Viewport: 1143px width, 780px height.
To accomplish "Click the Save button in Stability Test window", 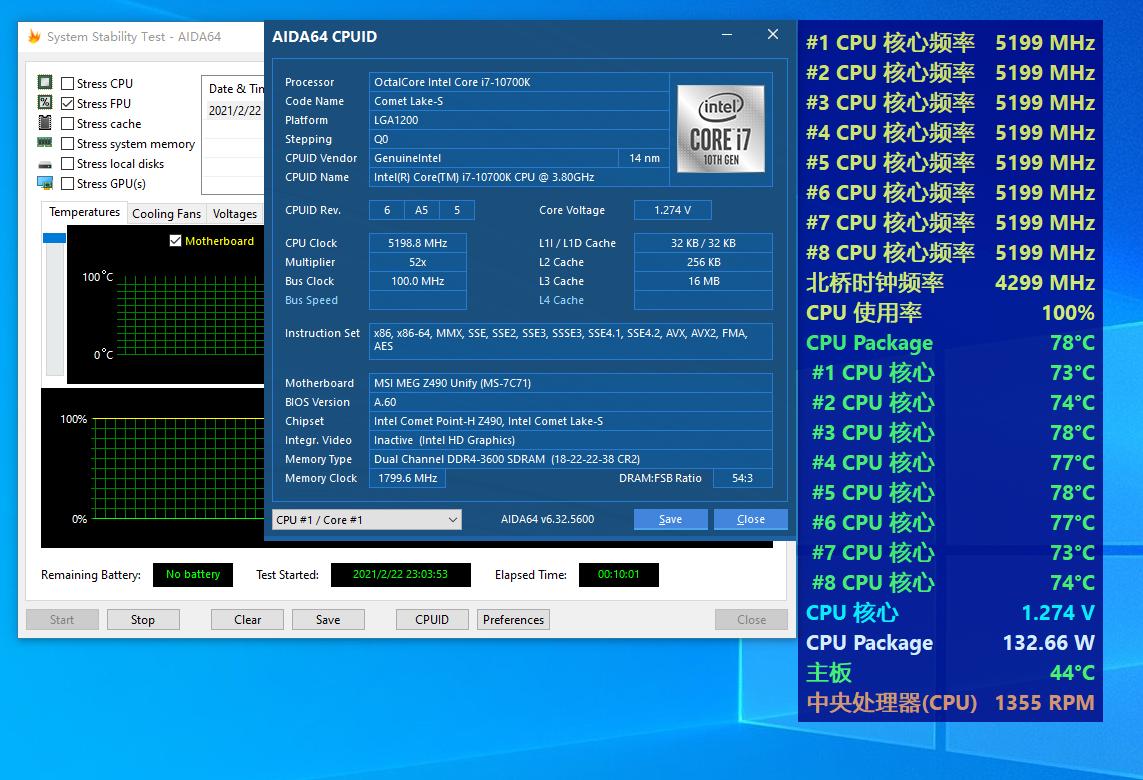I will 328,620.
